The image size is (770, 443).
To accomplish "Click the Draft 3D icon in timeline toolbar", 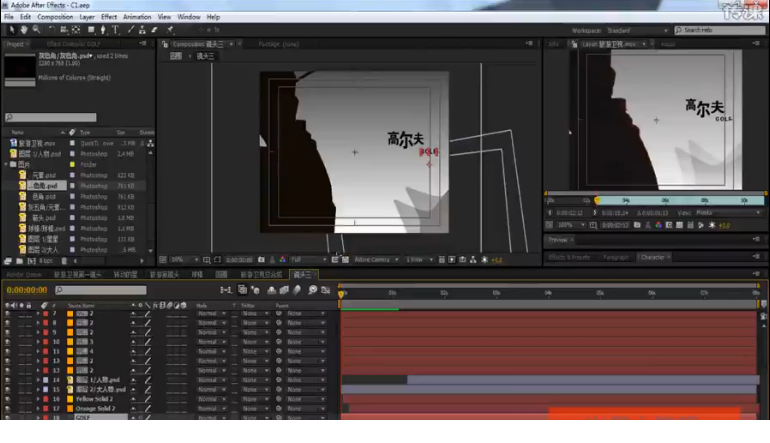I will point(255,290).
